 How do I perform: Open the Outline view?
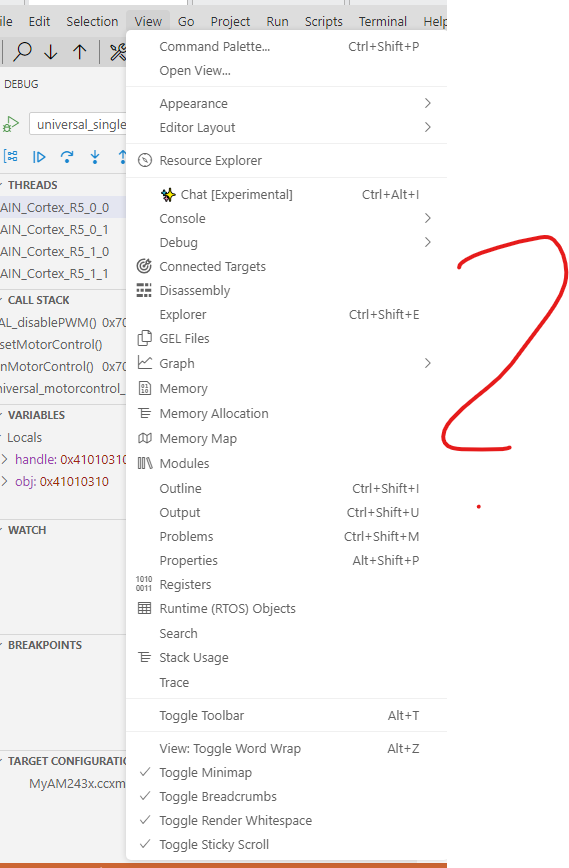pos(286,488)
